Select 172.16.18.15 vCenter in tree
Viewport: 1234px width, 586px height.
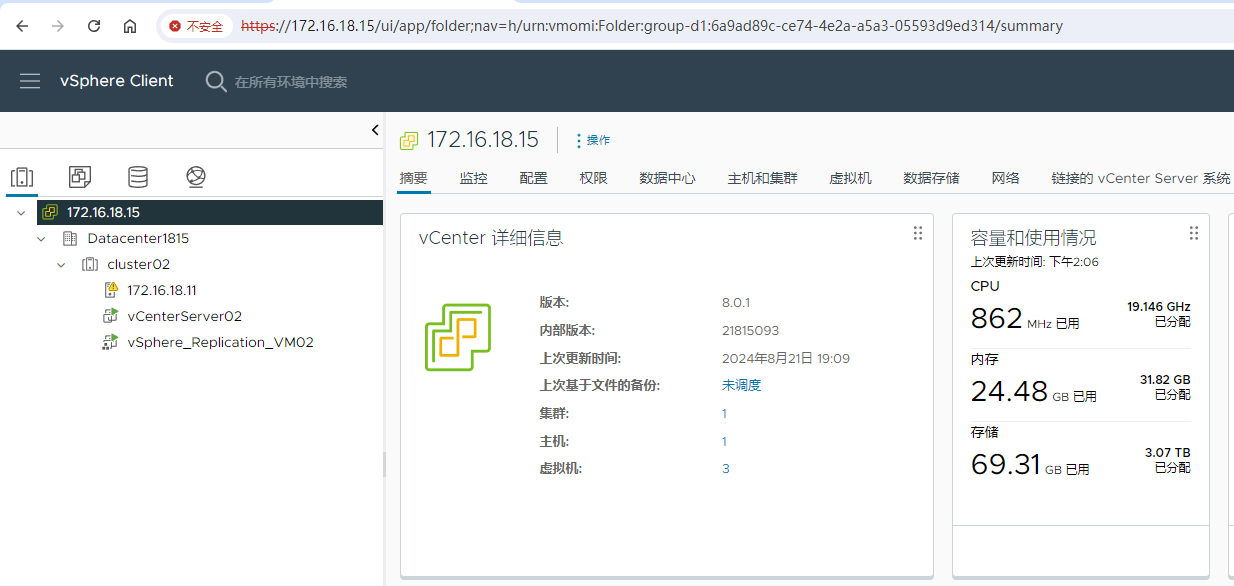pos(103,212)
